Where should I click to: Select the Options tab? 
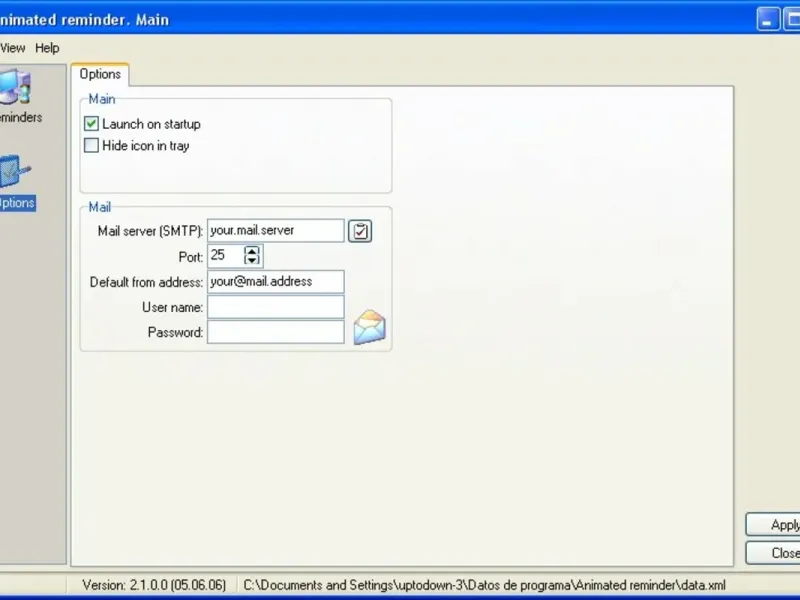tap(100, 74)
